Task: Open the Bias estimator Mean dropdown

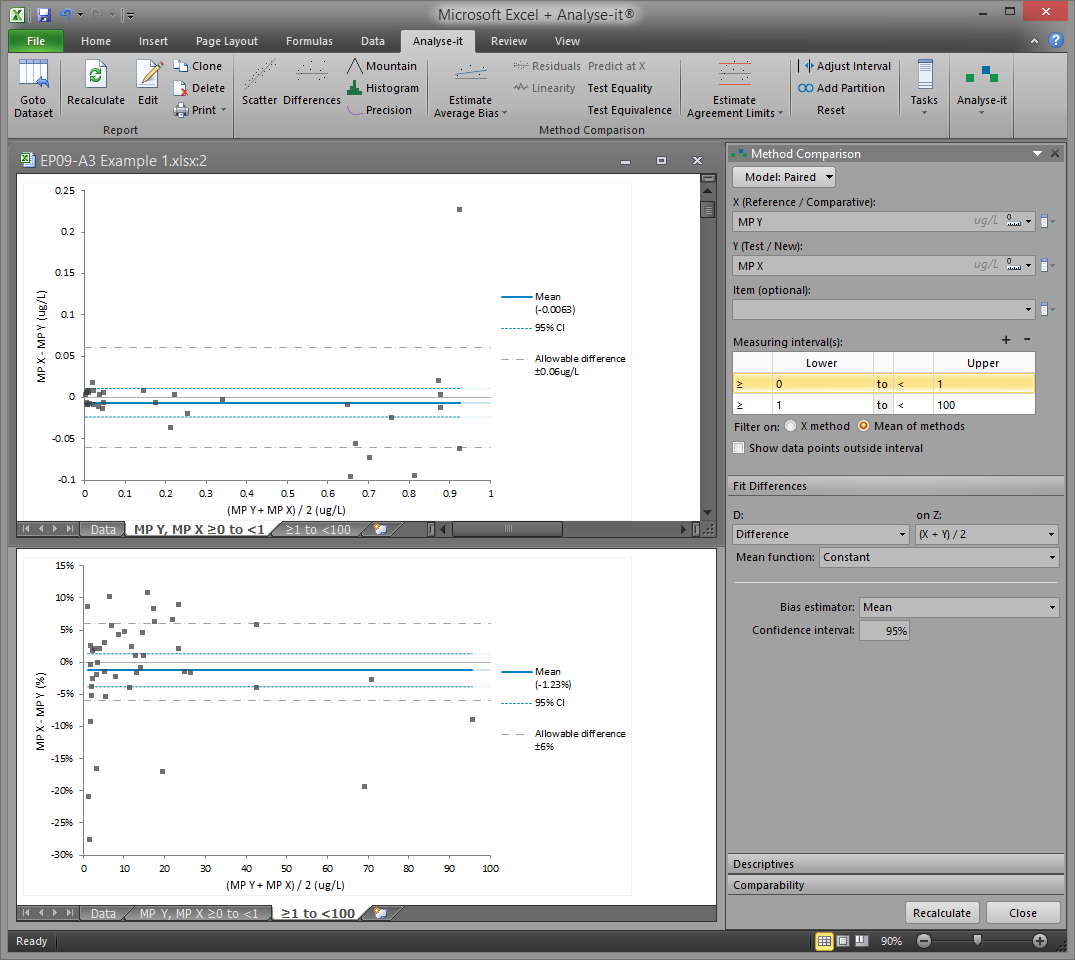Action: click(958, 607)
